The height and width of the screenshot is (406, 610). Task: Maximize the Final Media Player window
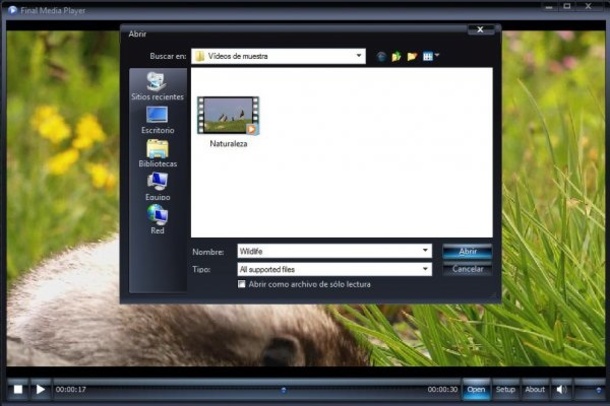(x=567, y=7)
